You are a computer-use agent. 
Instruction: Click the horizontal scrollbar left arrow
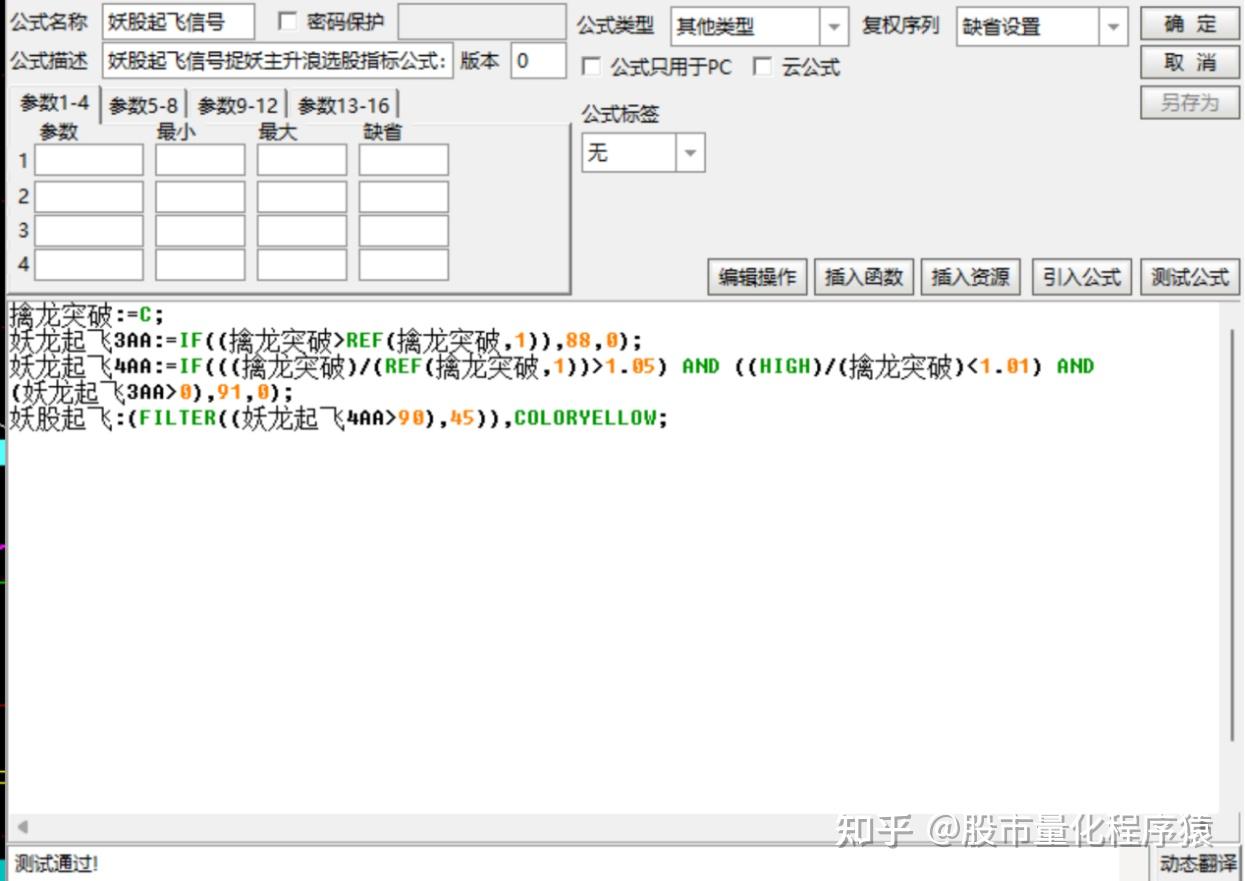click(23, 828)
